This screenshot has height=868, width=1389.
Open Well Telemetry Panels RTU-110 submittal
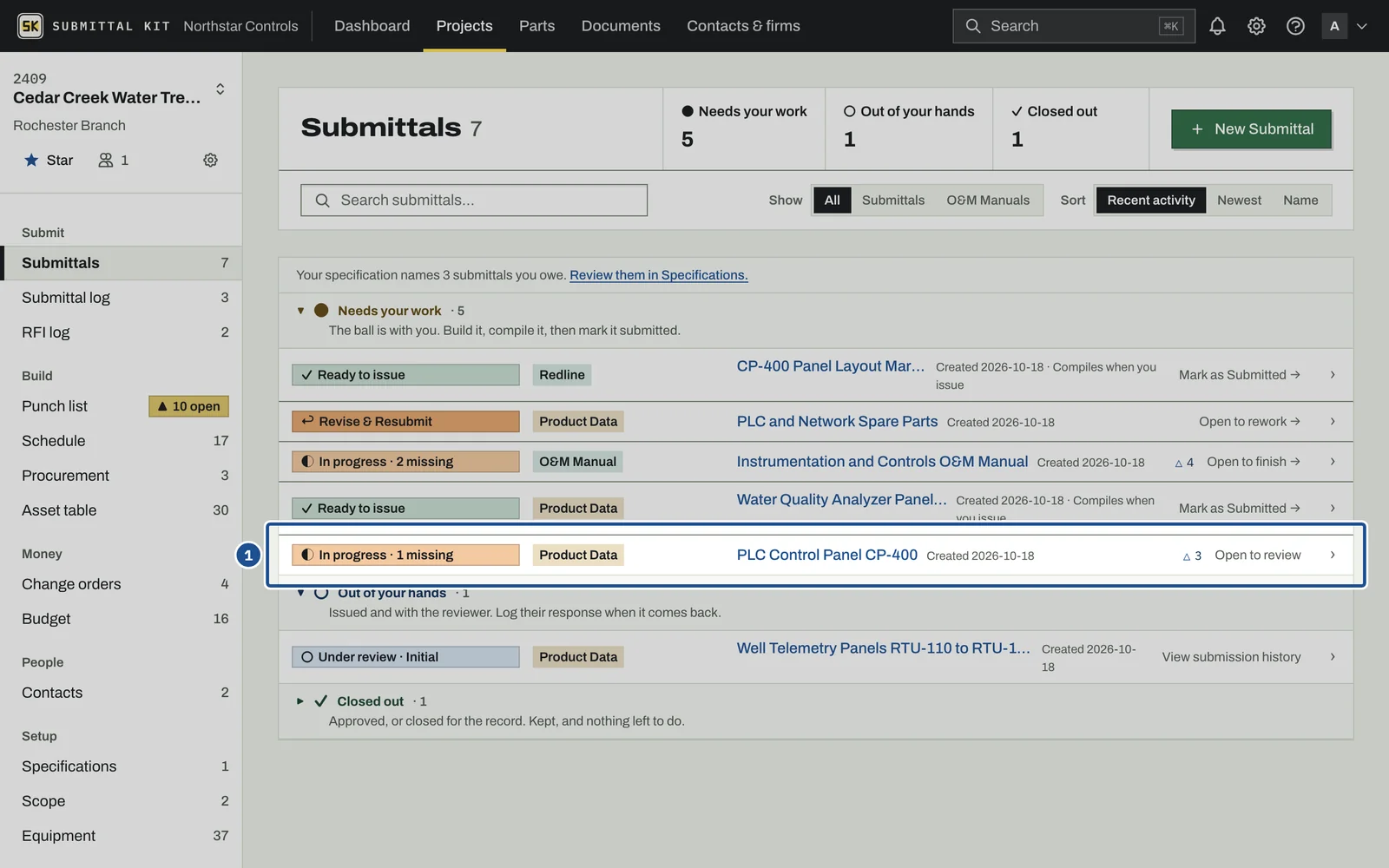point(883,648)
